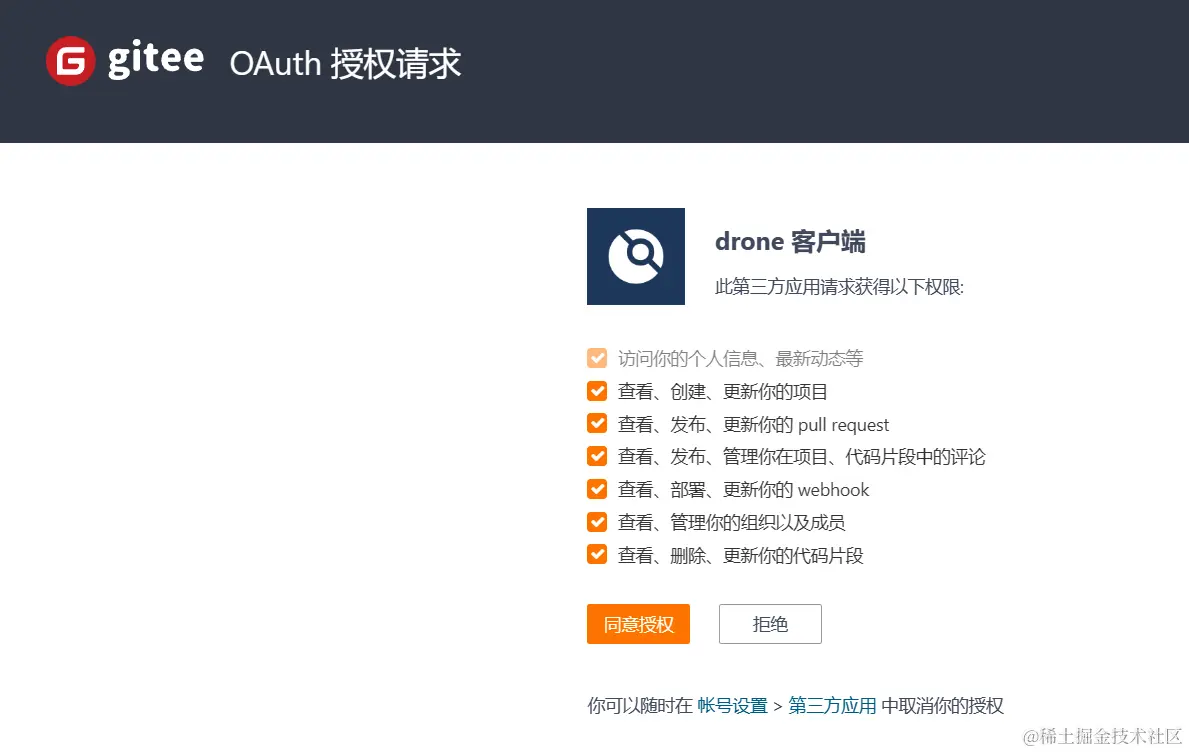Click the '查看、创建、更新你的项目' label
The width and height of the screenshot is (1189, 753).
click(x=723, y=392)
